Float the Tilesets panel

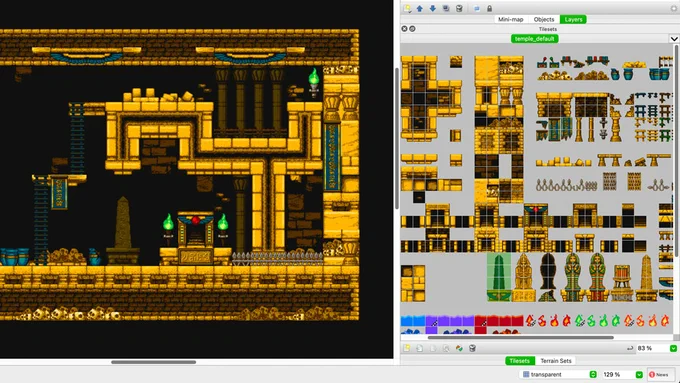click(x=412, y=29)
